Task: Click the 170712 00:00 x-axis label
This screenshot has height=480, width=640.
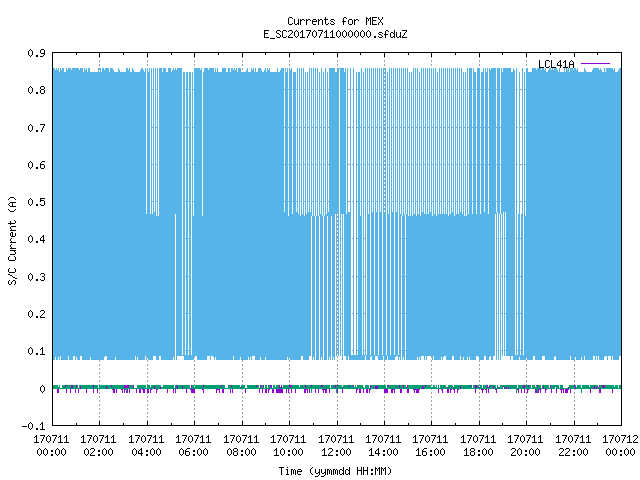Action: click(x=620, y=446)
